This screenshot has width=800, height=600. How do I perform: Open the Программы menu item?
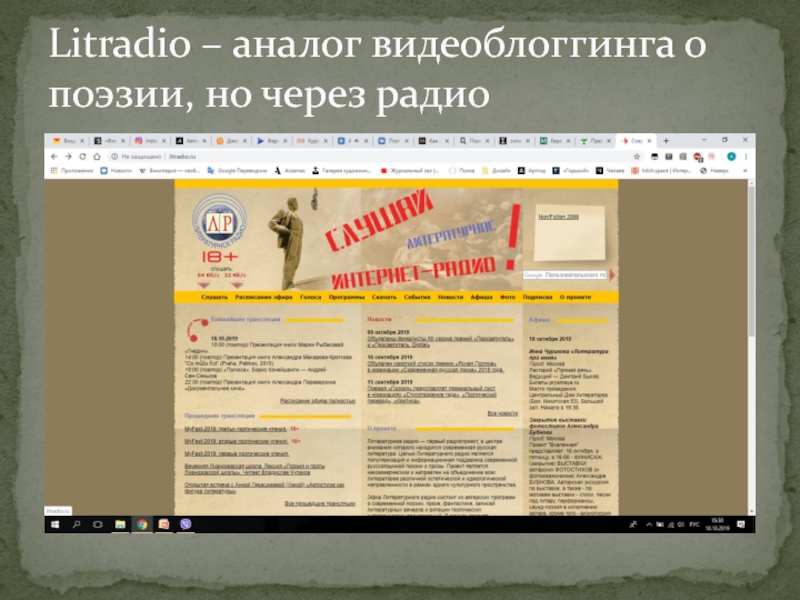[346, 297]
